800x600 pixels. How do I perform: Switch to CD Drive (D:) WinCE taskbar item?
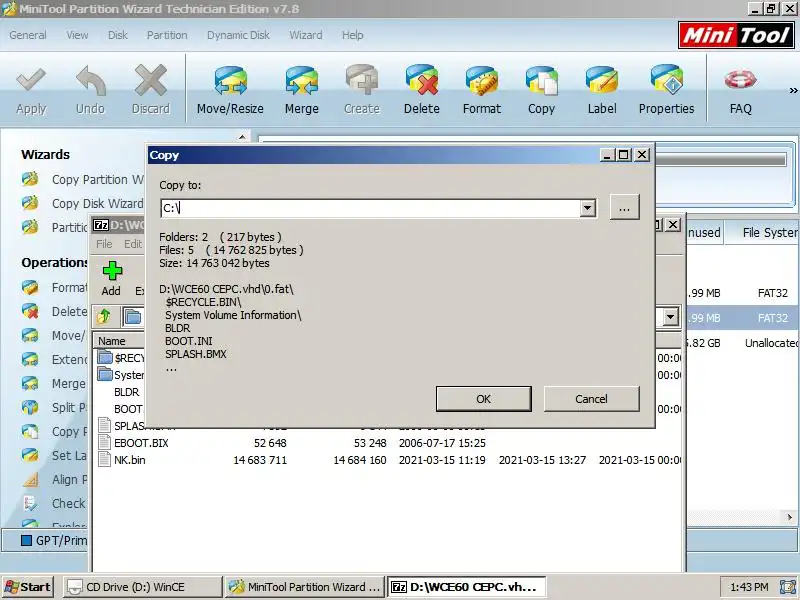coord(142,587)
